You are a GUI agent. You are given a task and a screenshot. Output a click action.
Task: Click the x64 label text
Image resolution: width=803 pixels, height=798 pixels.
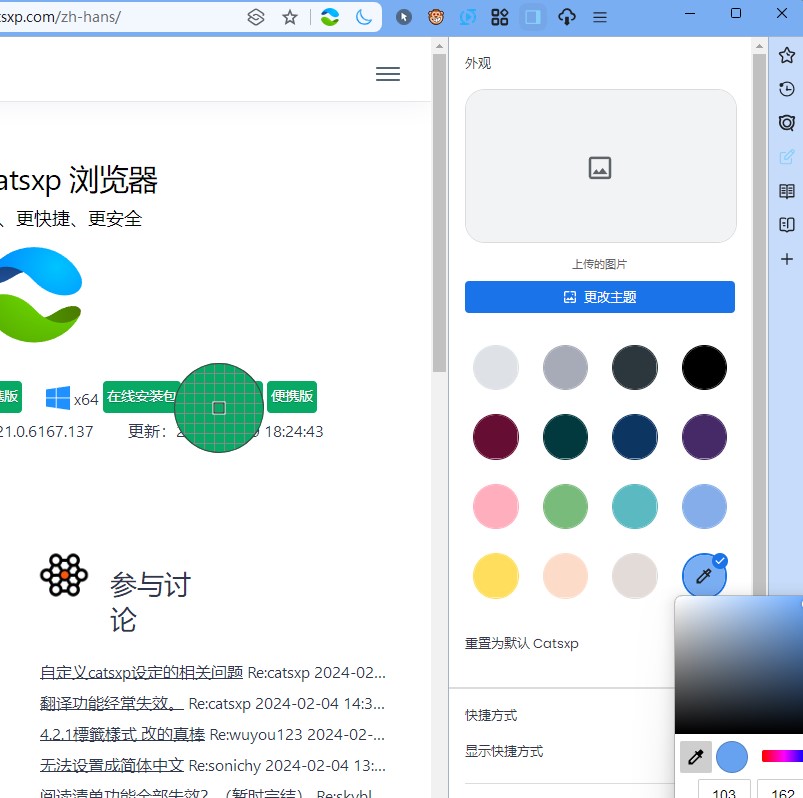[x=86, y=400]
